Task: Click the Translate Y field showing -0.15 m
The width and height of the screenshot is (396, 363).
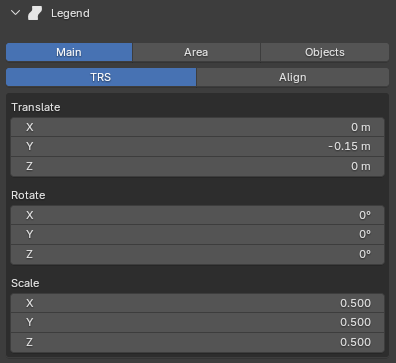Action: 197,146
